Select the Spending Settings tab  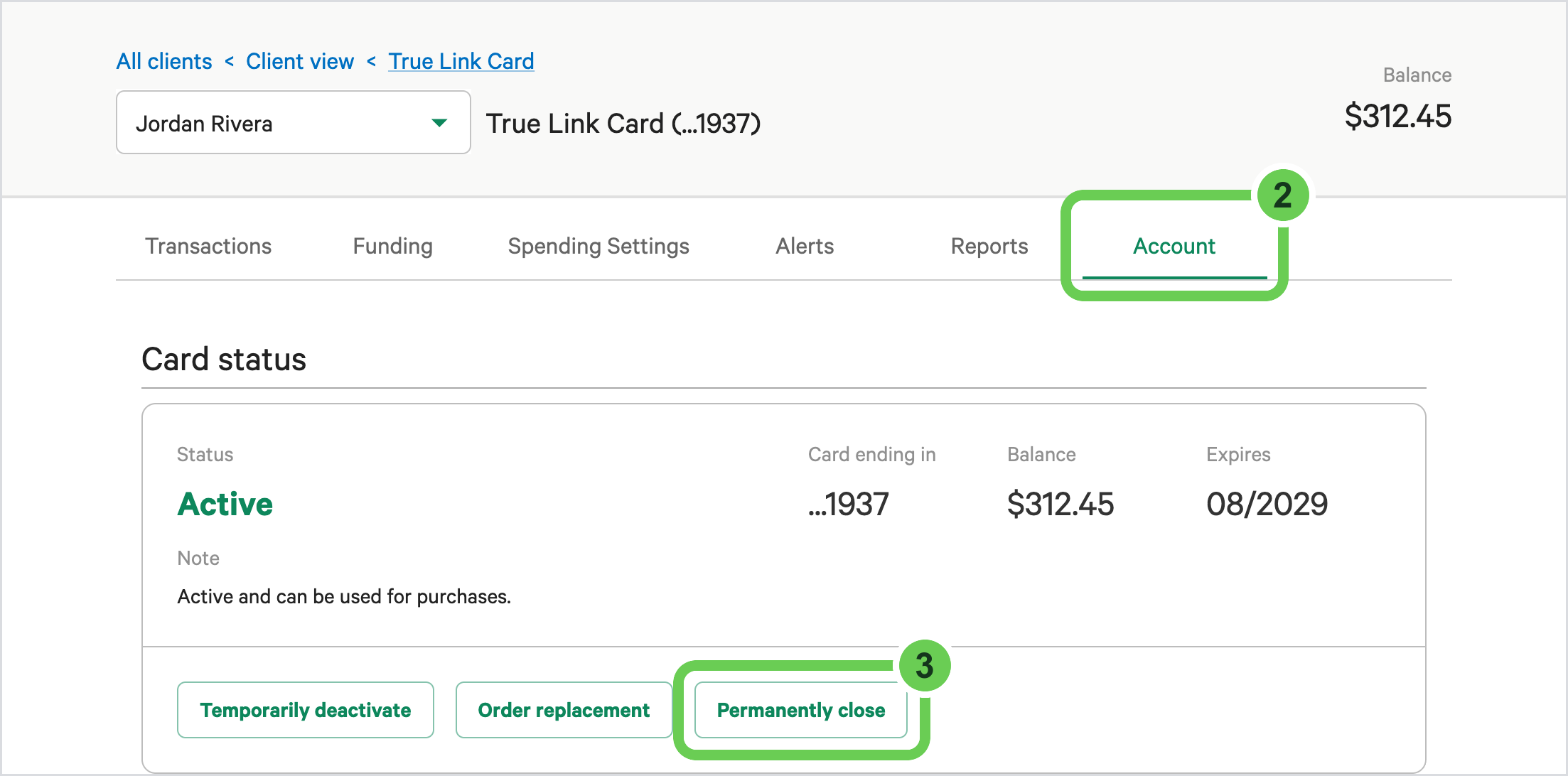[x=598, y=246]
